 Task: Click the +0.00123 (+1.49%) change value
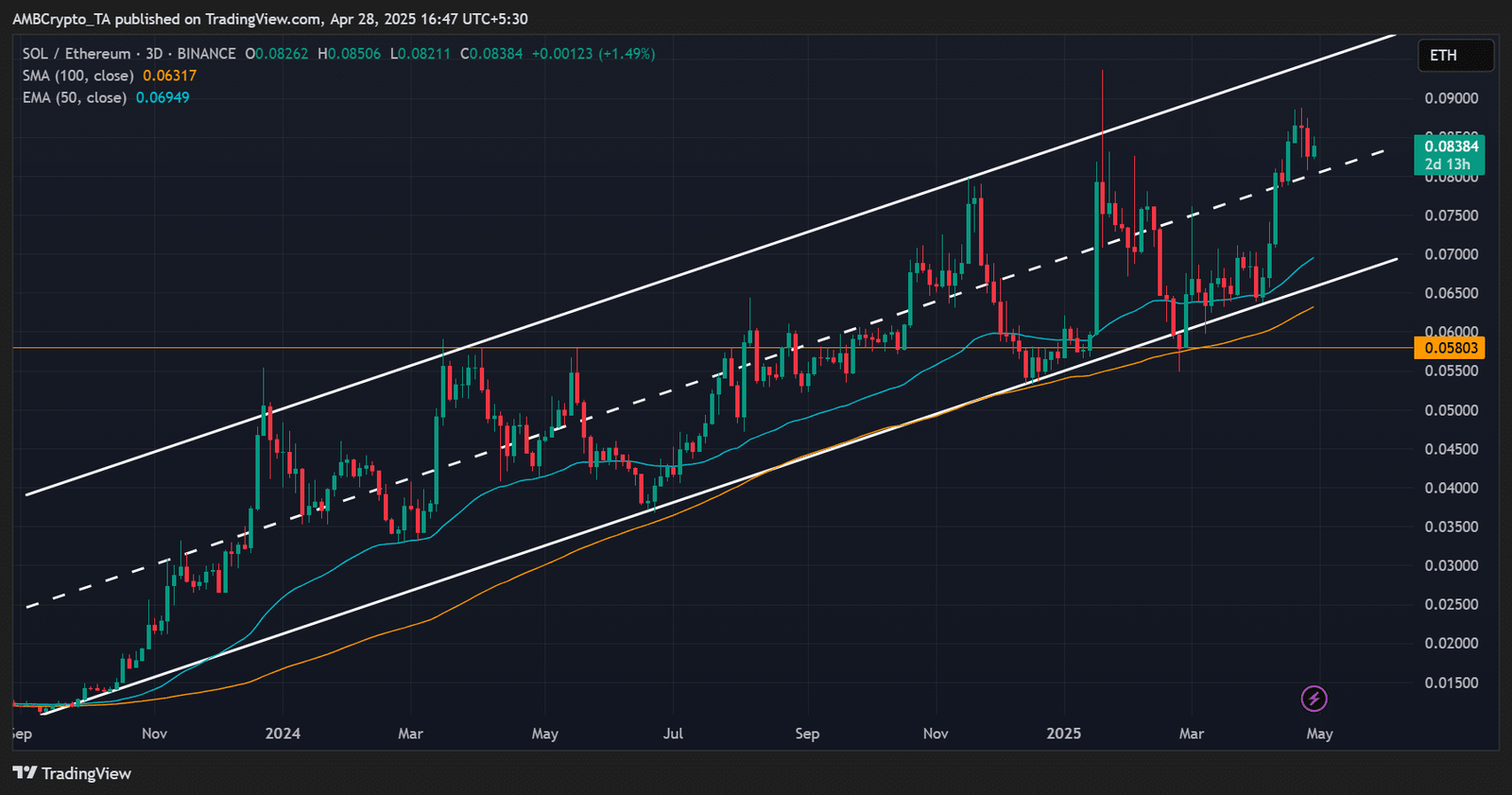(593, 54)
